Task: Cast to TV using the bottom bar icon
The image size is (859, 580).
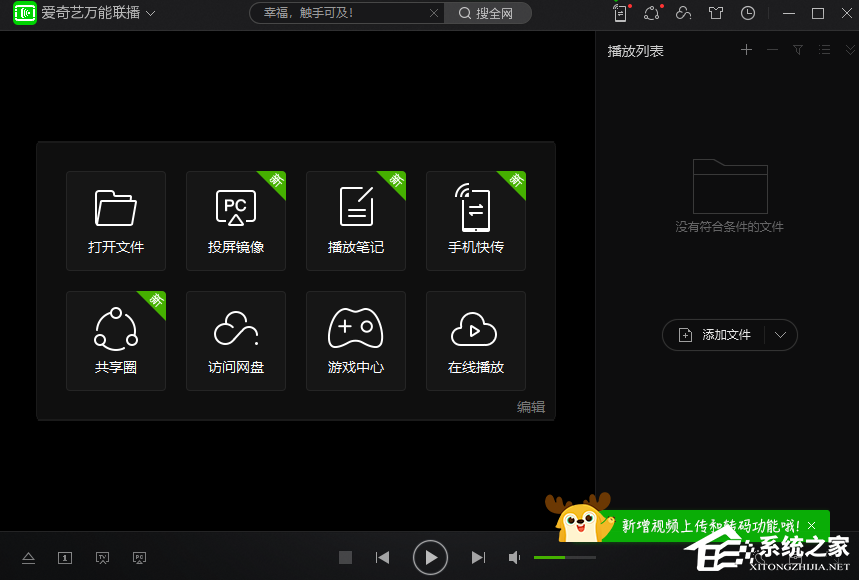Action: 102,558
